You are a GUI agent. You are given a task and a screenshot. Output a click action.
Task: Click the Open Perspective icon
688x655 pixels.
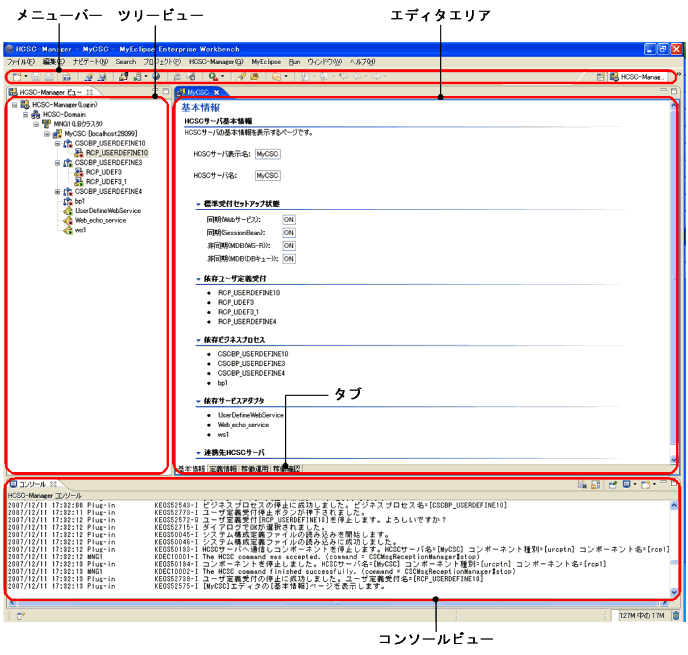pyautogui.click(x=601, y=77)
